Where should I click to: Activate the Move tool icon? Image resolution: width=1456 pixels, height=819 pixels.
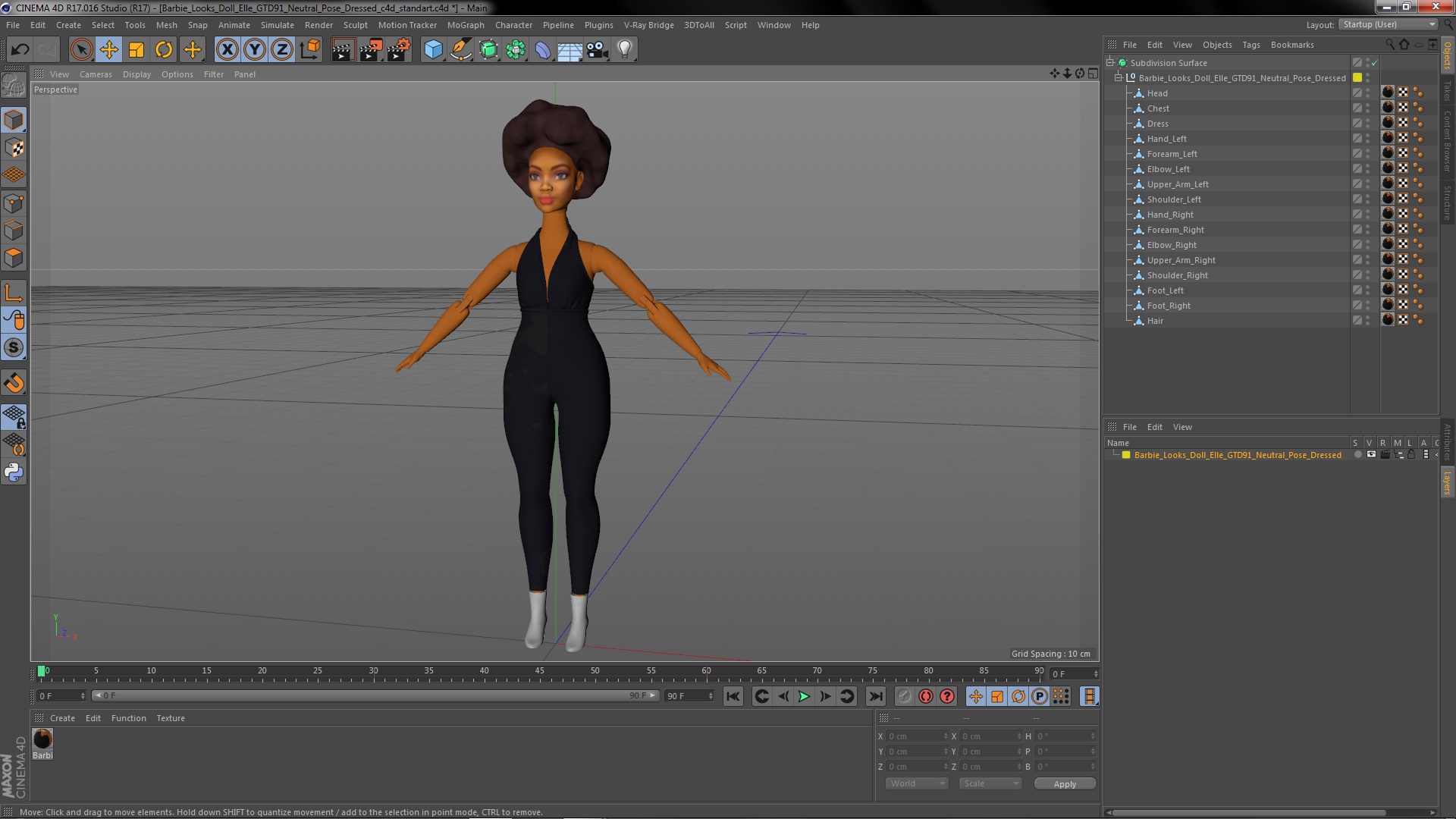point(109,50)
